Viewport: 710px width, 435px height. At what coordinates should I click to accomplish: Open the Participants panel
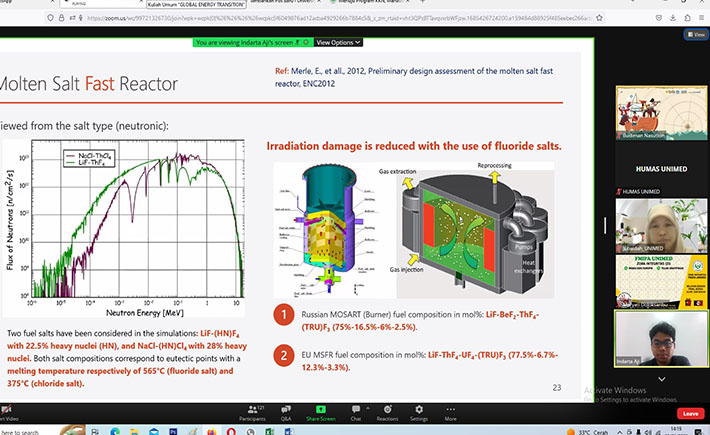point(253,413)
